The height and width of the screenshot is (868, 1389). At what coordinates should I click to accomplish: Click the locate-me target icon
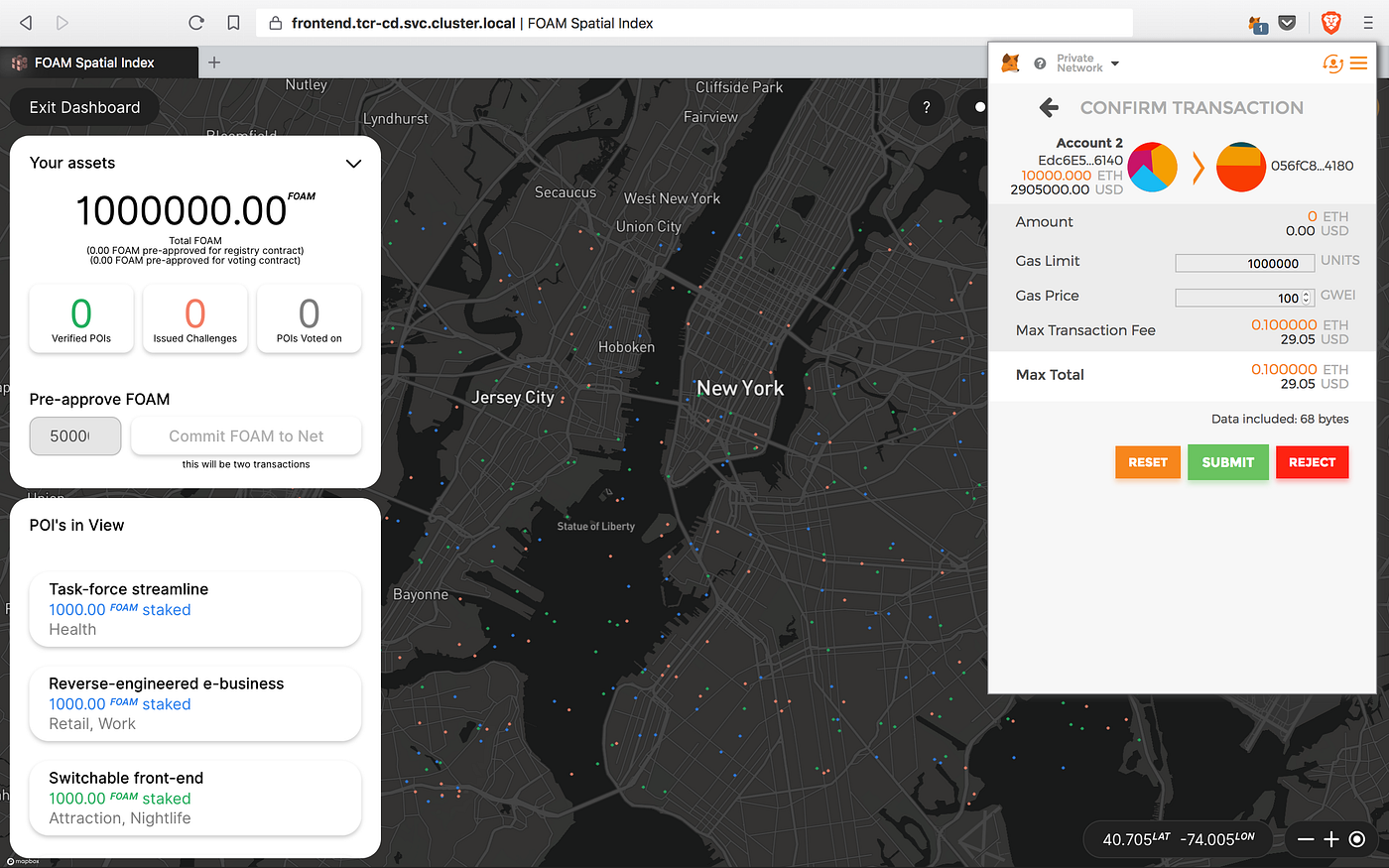tap(1357, 839)
